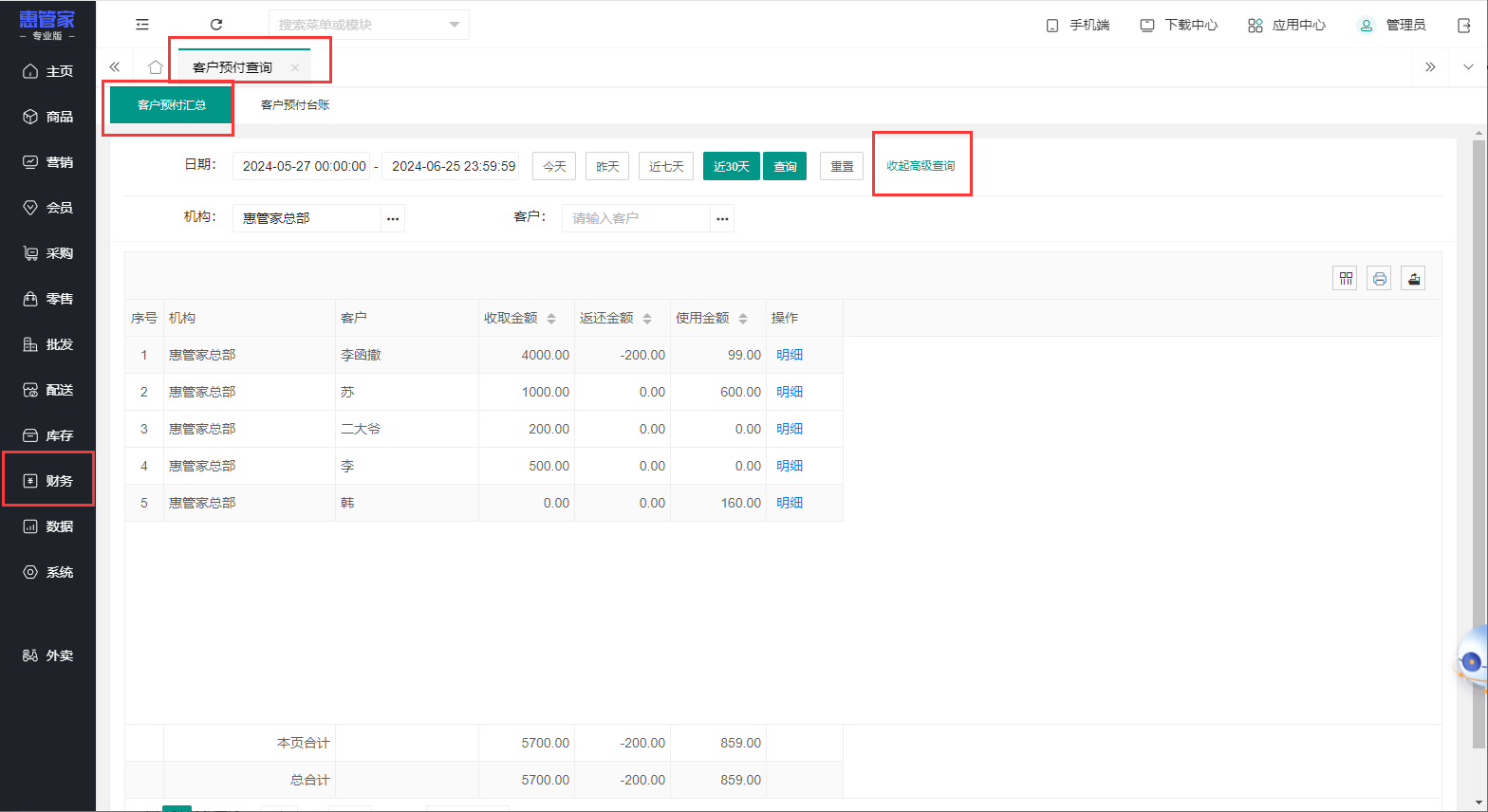Open 配送 module in sidebar

47,390
